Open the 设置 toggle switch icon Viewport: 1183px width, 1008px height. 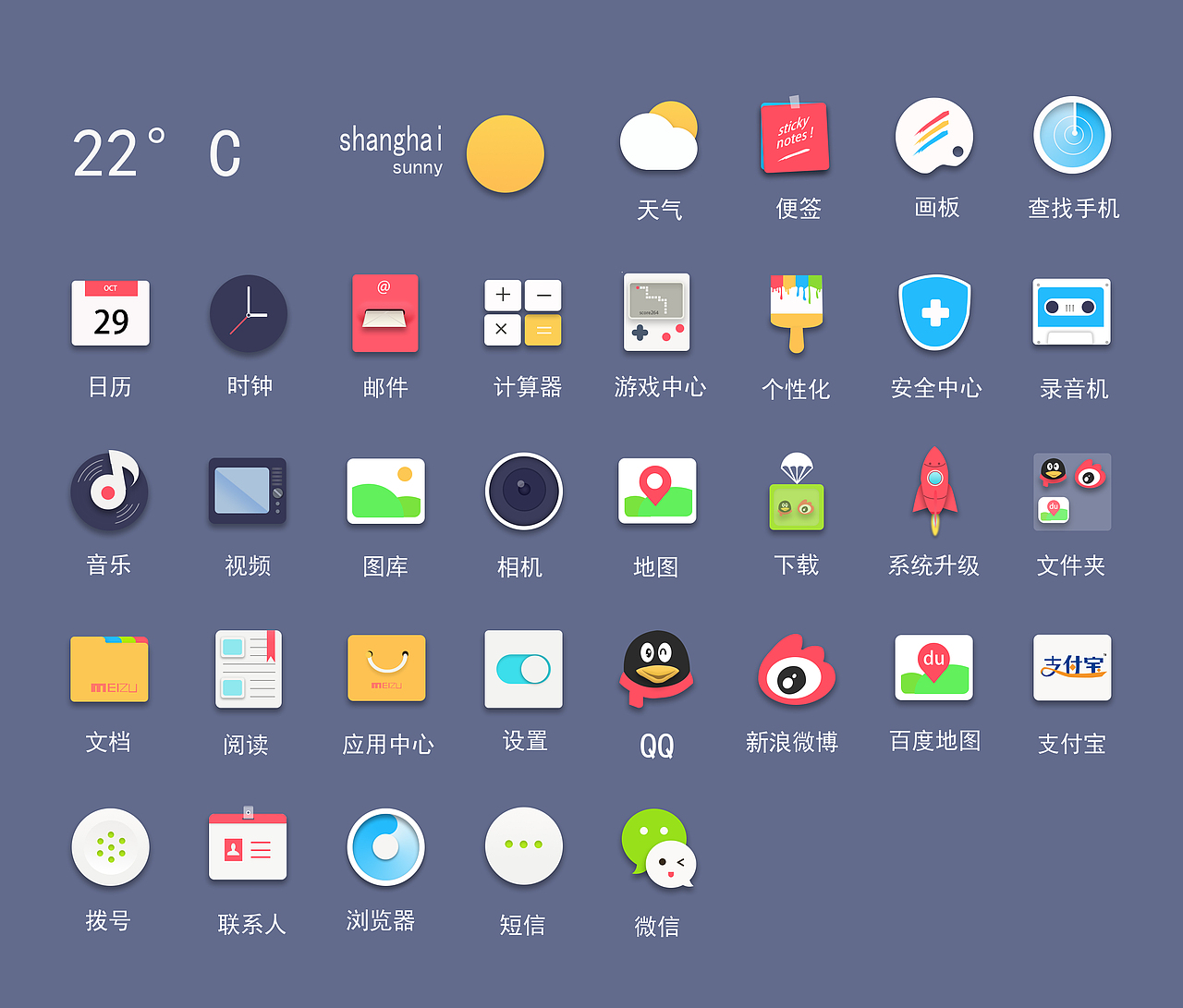524,669
